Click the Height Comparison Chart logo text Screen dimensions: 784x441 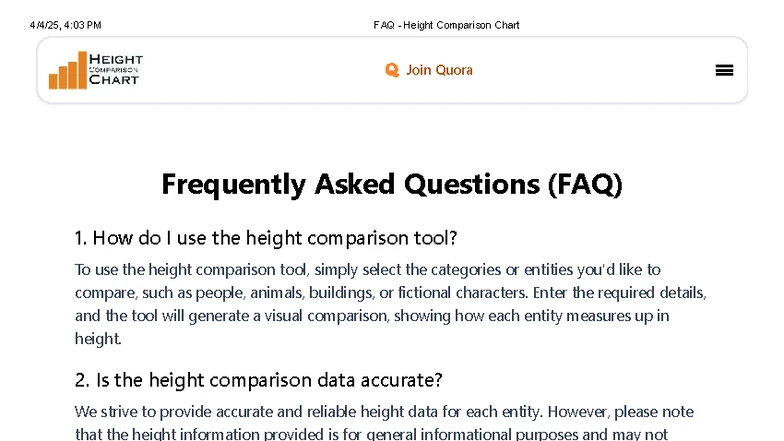[x=115, y=69]
